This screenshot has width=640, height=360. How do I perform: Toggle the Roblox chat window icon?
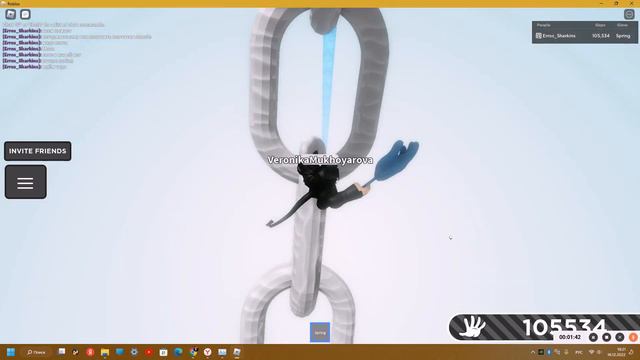(x=25, y=14)
